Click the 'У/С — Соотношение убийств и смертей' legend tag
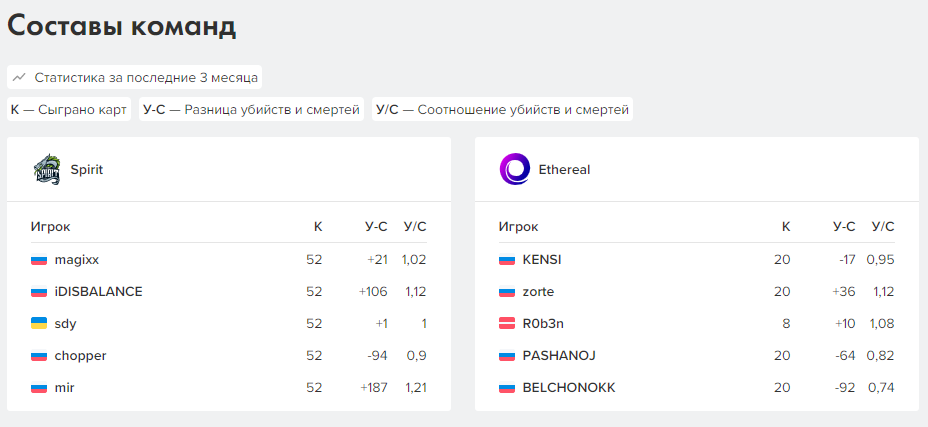This screenshot has height=427, width=928. tap(502, 110)
